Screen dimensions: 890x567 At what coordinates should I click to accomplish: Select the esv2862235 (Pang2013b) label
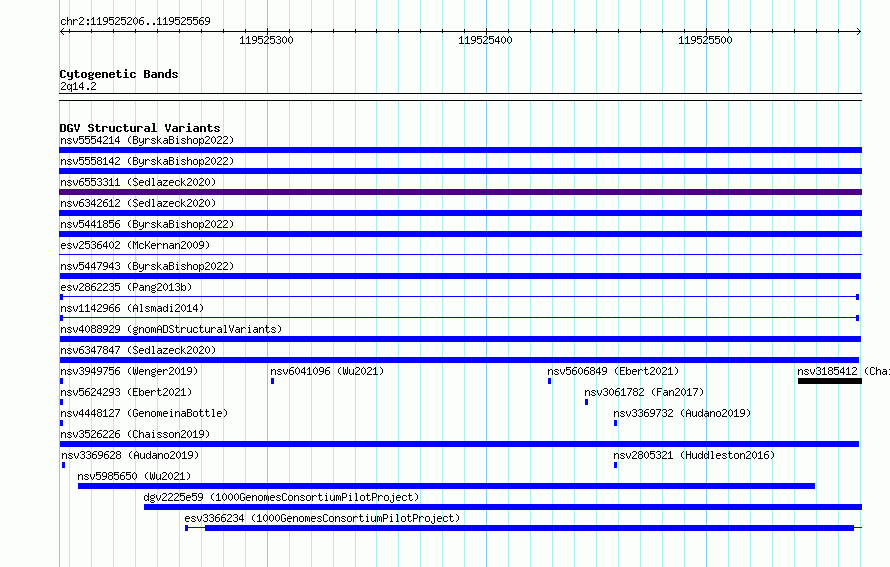click(126, 287)
